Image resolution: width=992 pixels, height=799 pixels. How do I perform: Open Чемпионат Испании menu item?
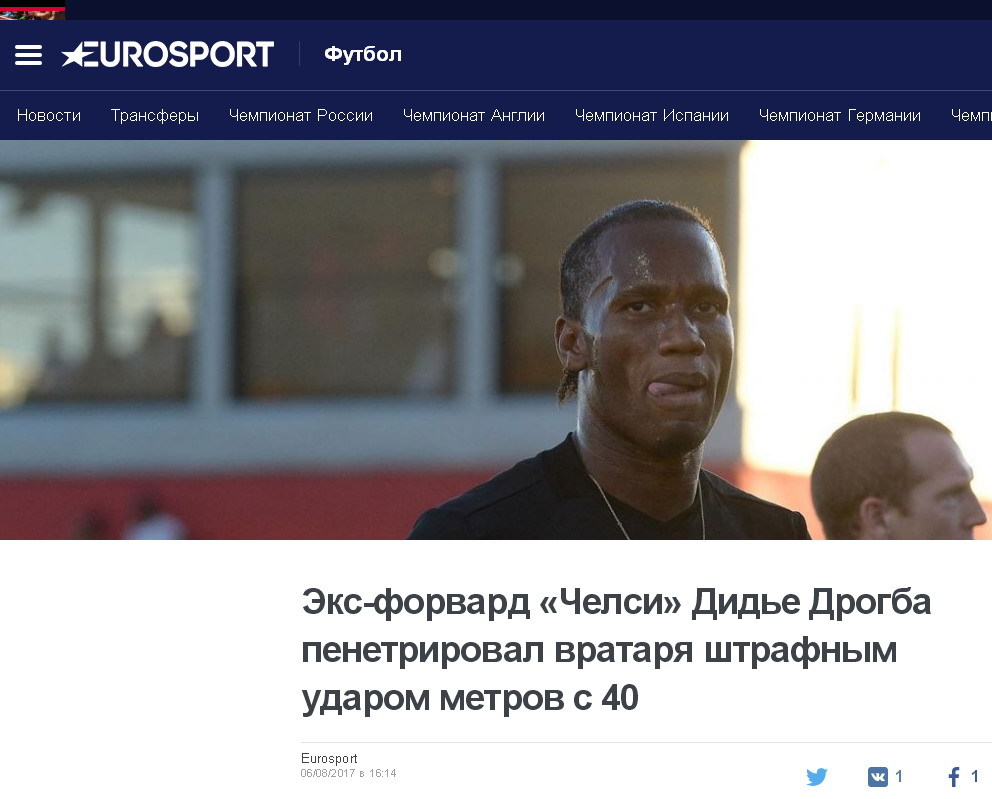(x=652, y=115)
